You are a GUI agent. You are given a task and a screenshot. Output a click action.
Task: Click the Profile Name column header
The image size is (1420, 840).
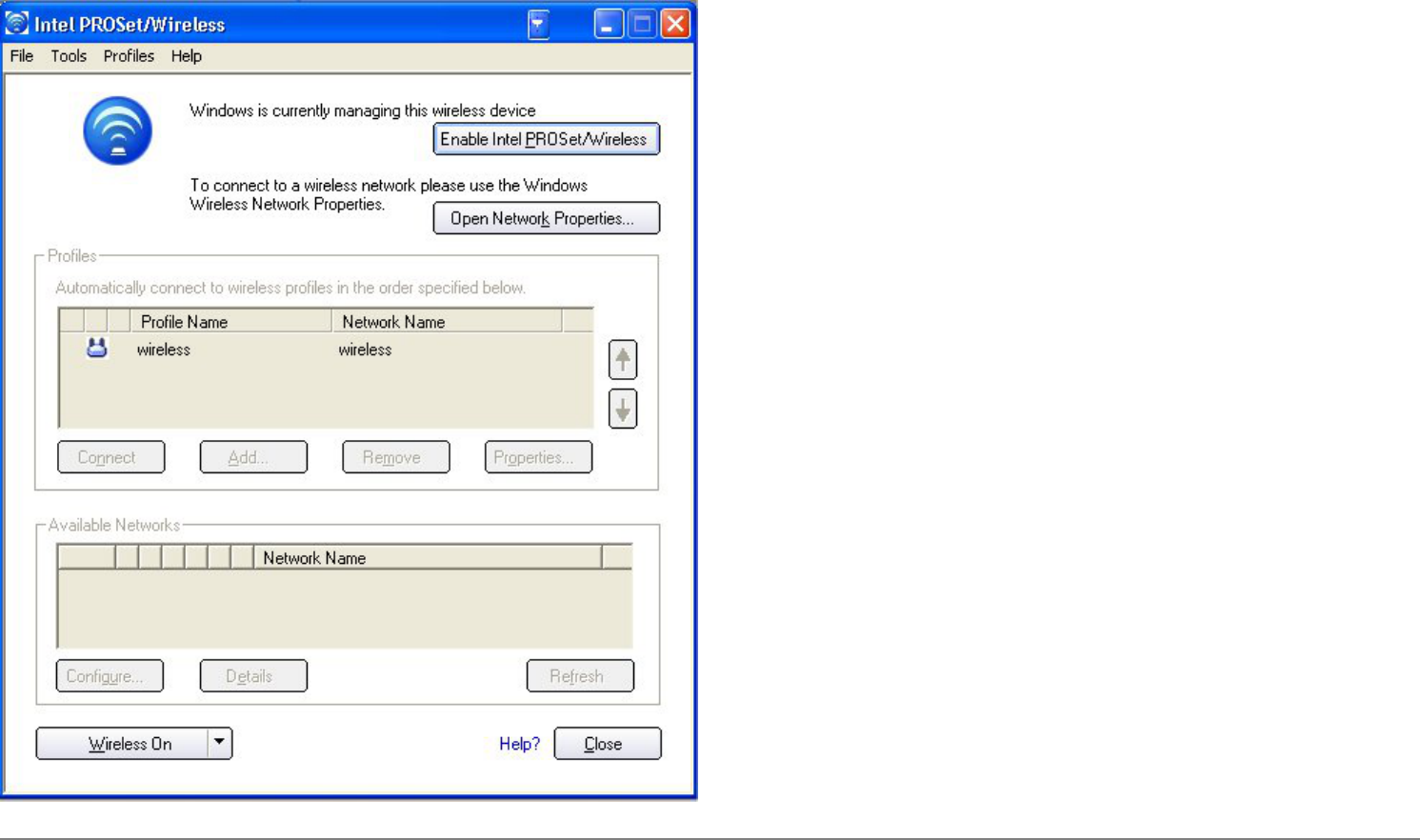pos(230,321)
